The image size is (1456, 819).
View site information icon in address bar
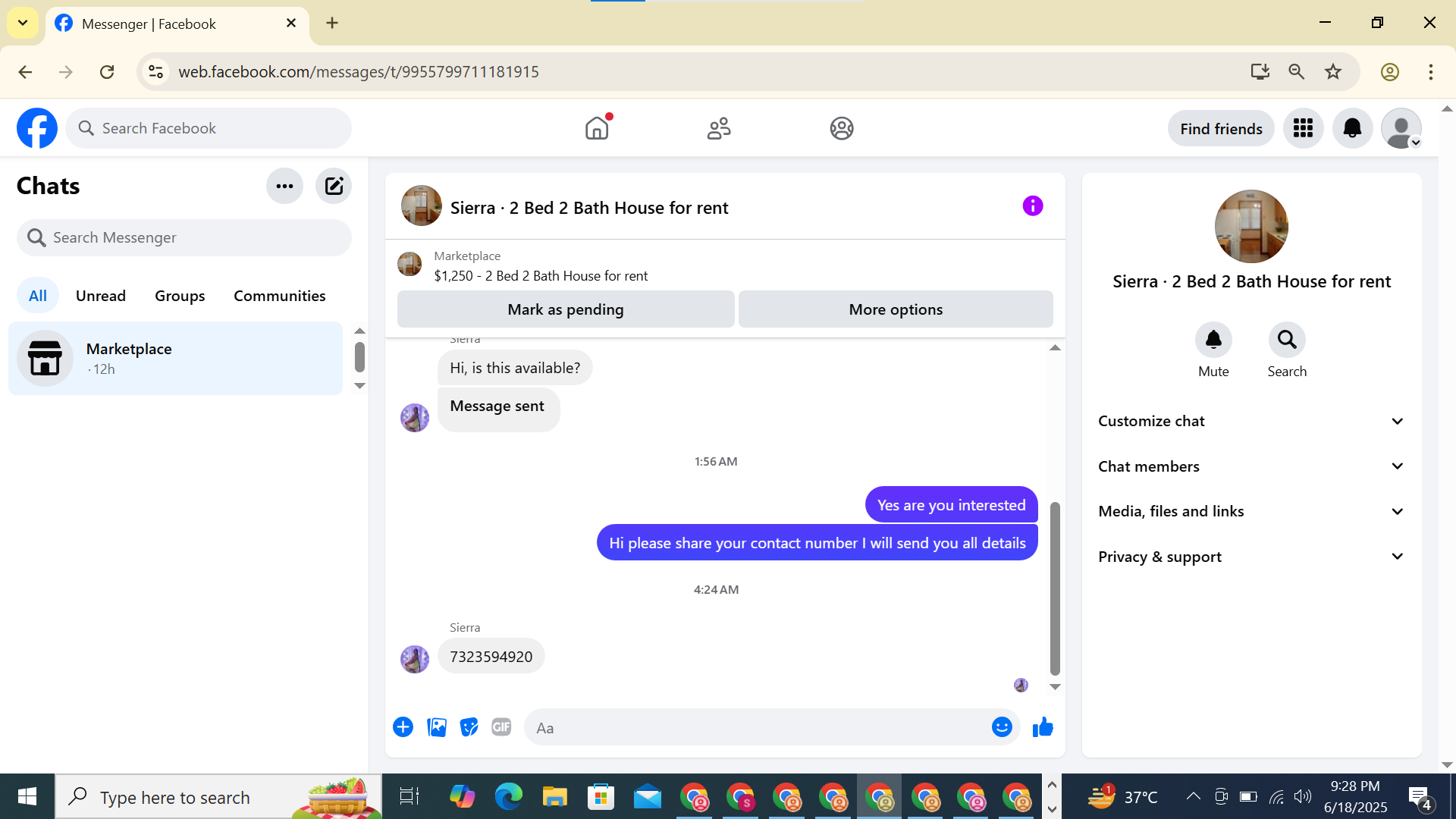tap(155, 72)
